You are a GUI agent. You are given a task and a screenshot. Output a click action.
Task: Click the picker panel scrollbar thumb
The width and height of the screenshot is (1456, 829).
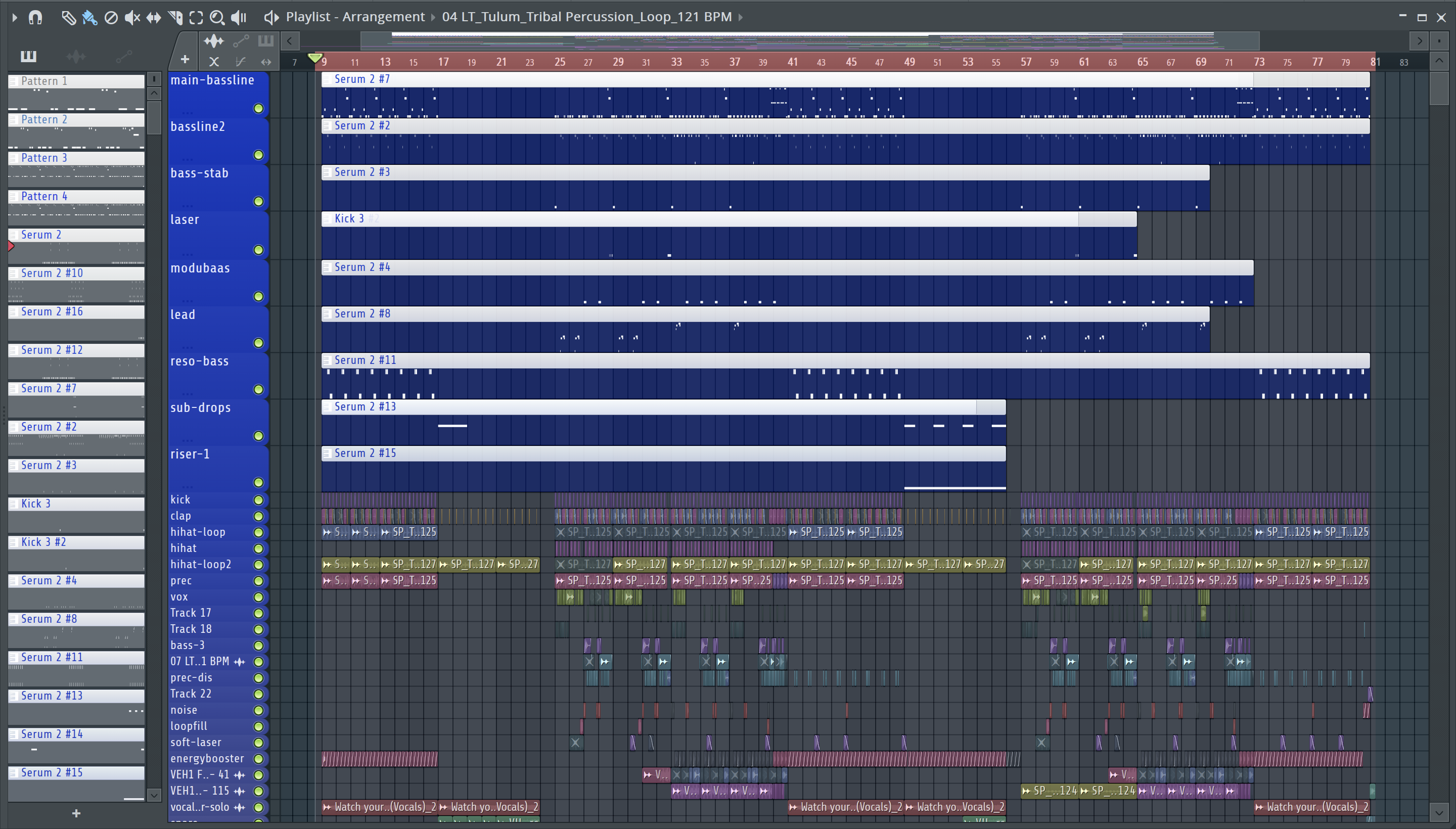[154, 117]
